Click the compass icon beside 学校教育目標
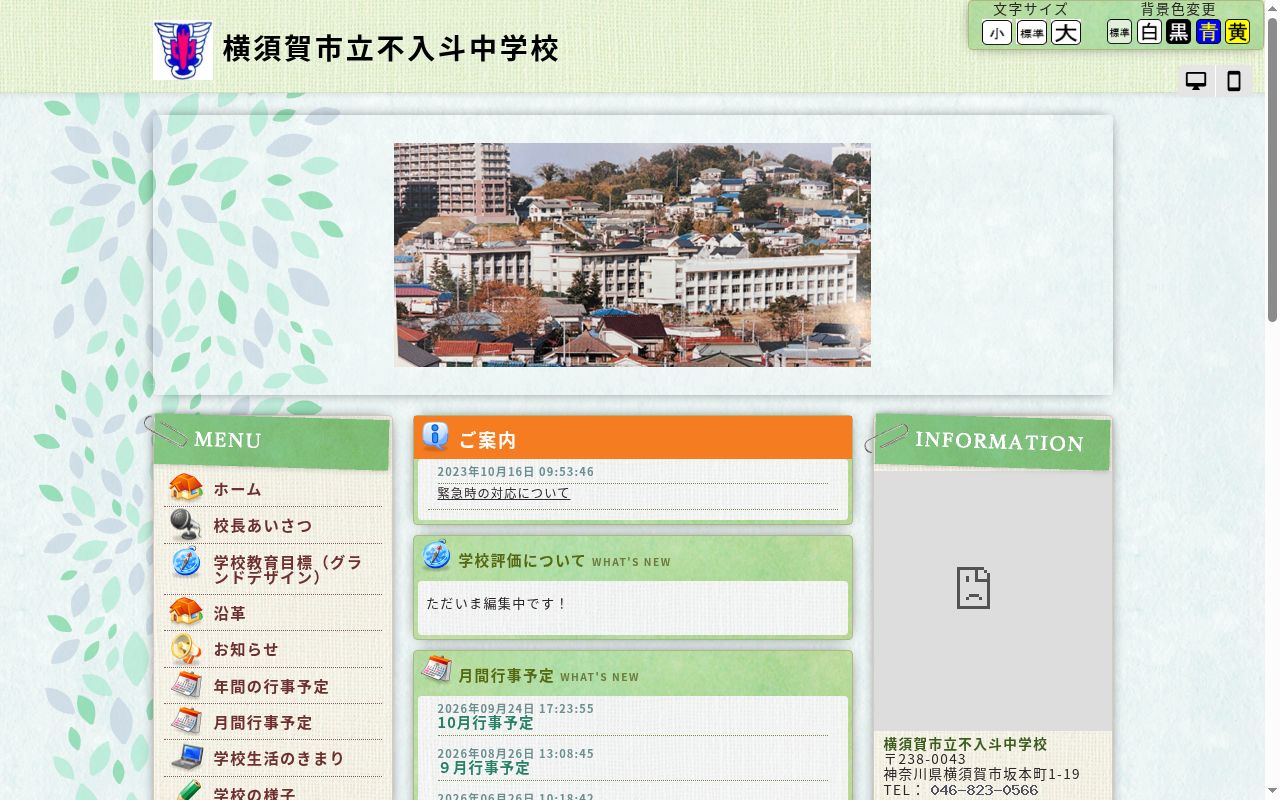 pos(186,562)
